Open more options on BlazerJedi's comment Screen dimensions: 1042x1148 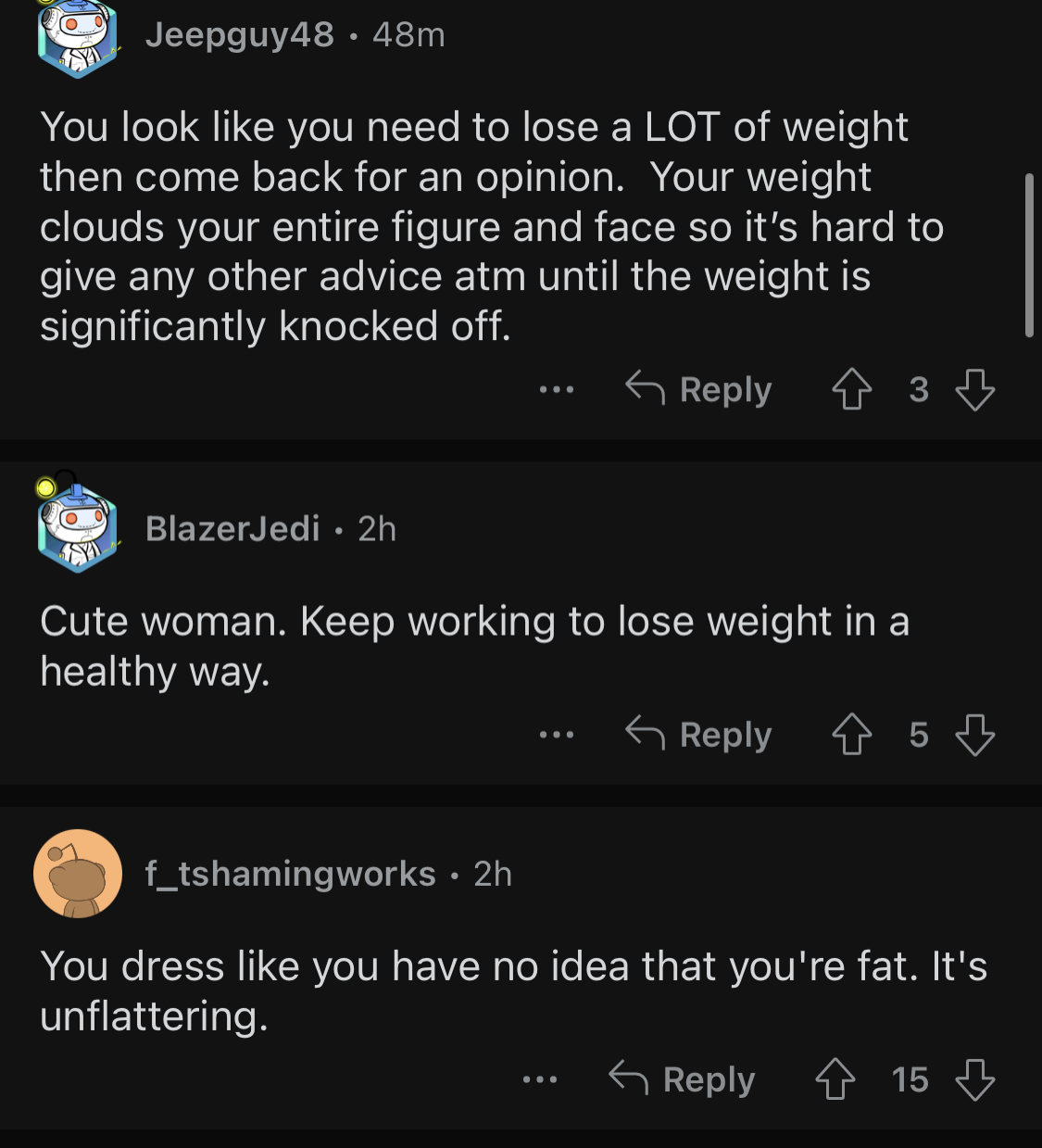(557, 736)
